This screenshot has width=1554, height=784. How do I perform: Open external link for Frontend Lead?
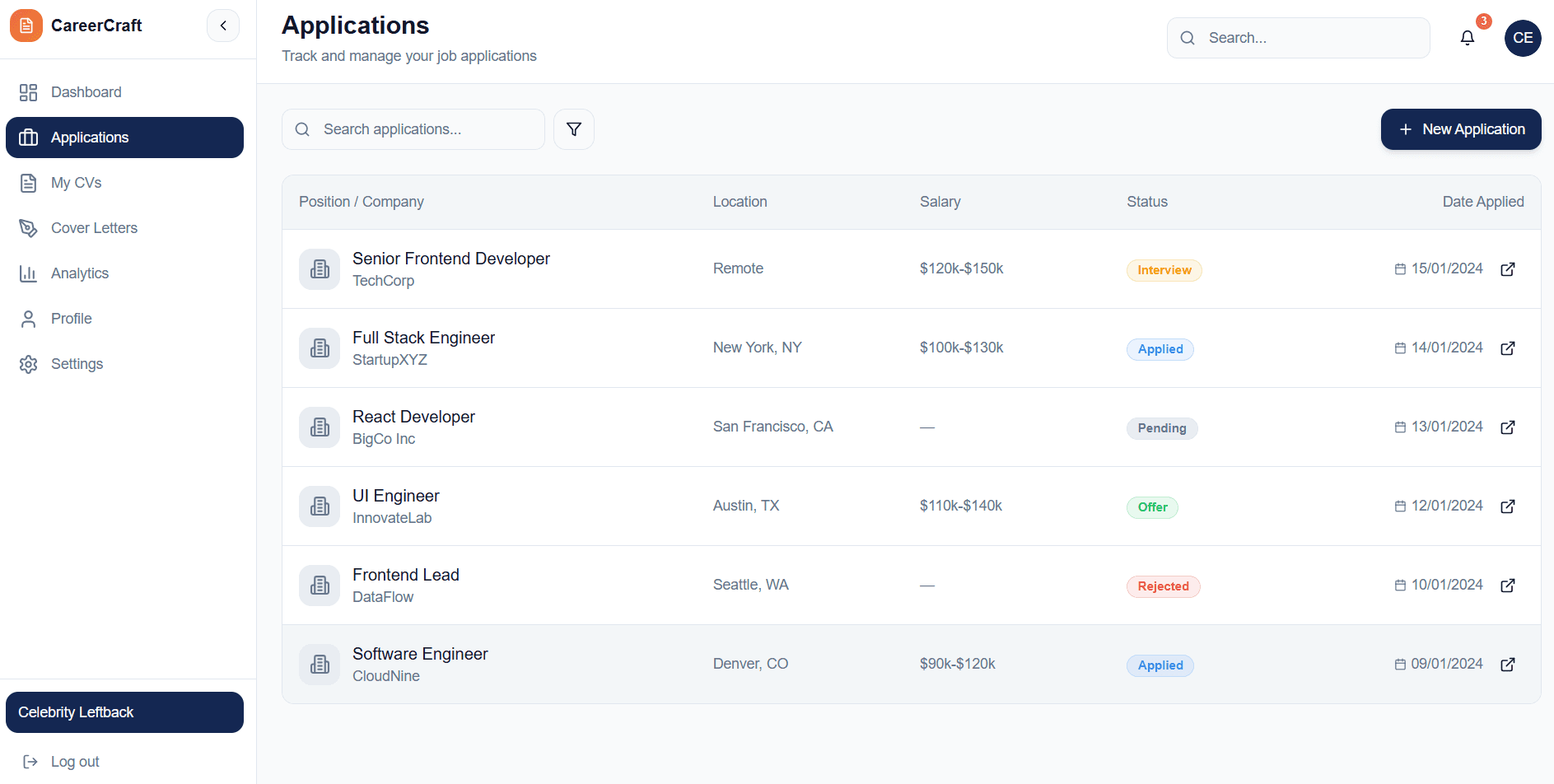tap(1508, 586)
